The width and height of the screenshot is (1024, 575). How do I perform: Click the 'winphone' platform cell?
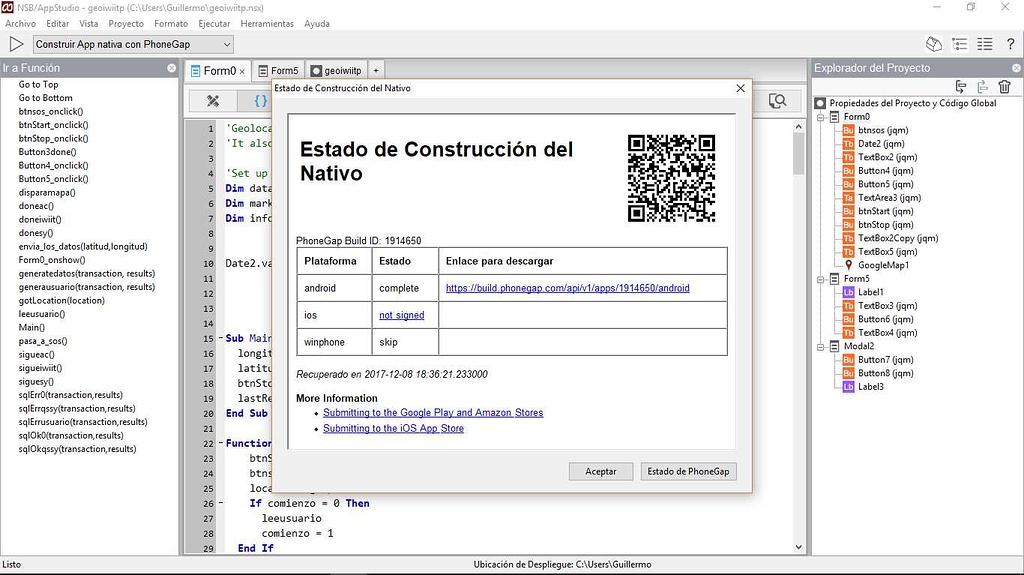click(334, 342)
